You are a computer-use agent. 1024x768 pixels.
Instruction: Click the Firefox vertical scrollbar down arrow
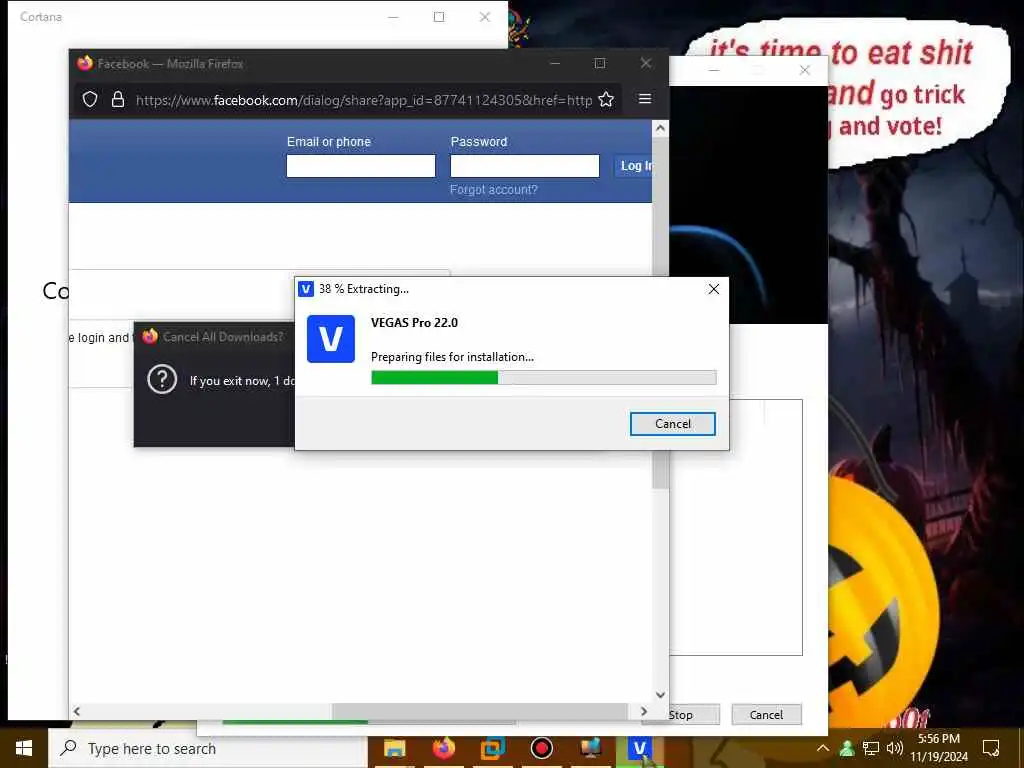tap(660, 695)
